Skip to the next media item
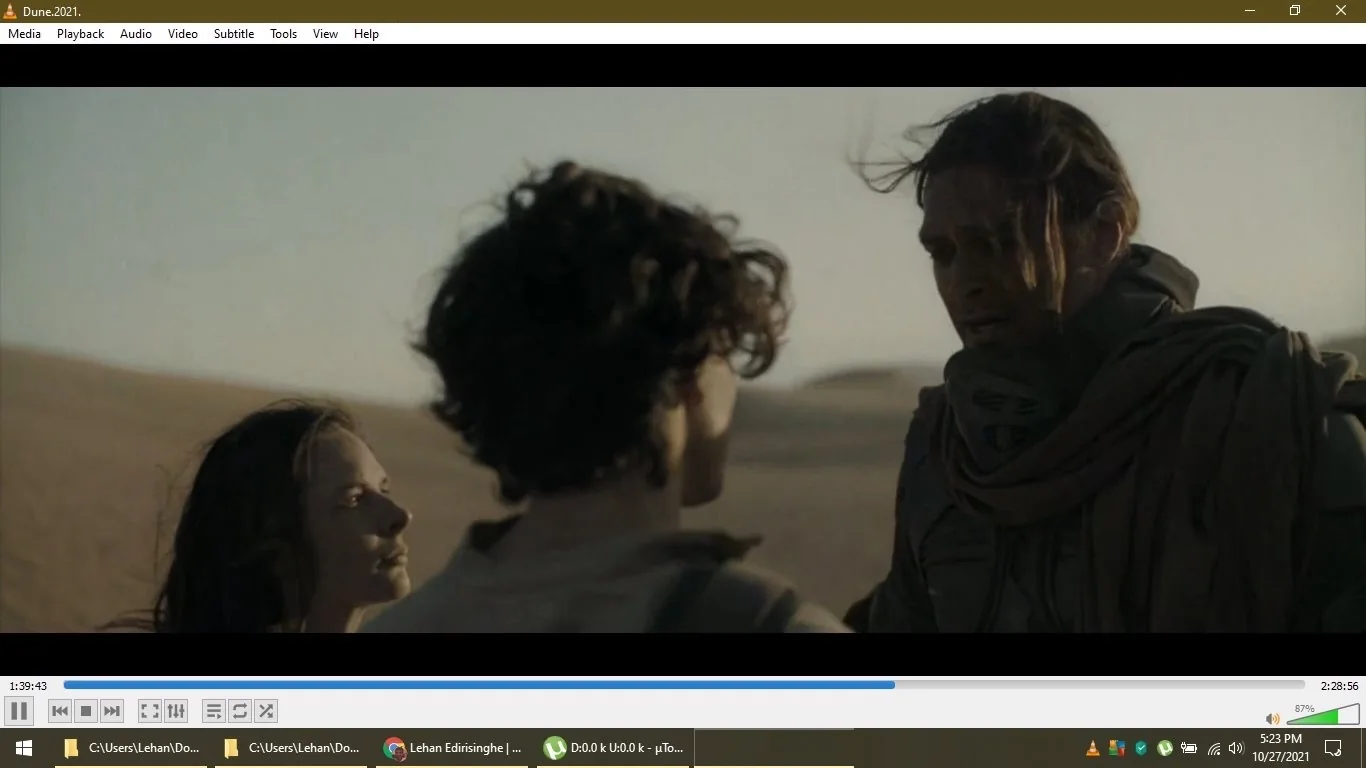This screenshot has width=1366, height=768. click(x=112, y=711)
